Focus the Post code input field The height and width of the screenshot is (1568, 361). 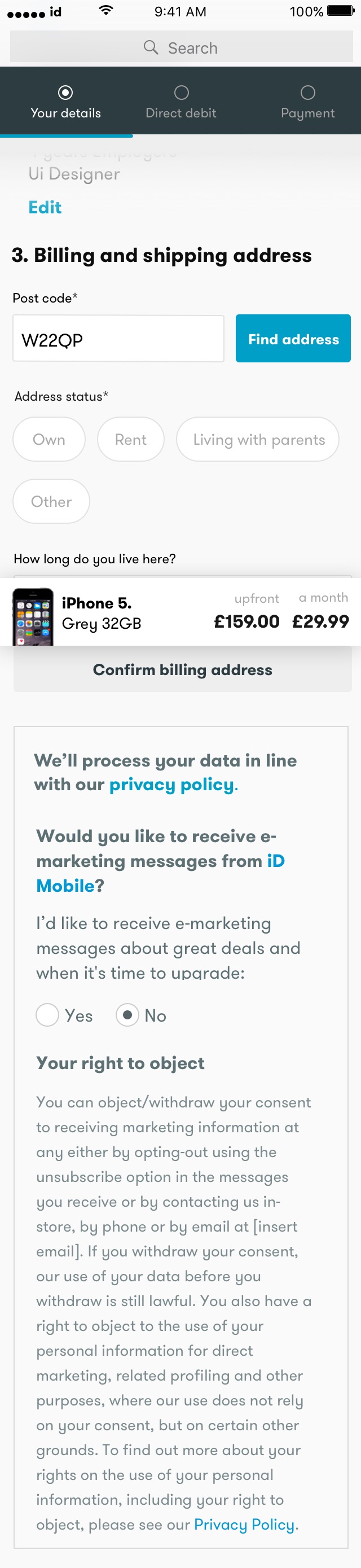click(118, 339)
